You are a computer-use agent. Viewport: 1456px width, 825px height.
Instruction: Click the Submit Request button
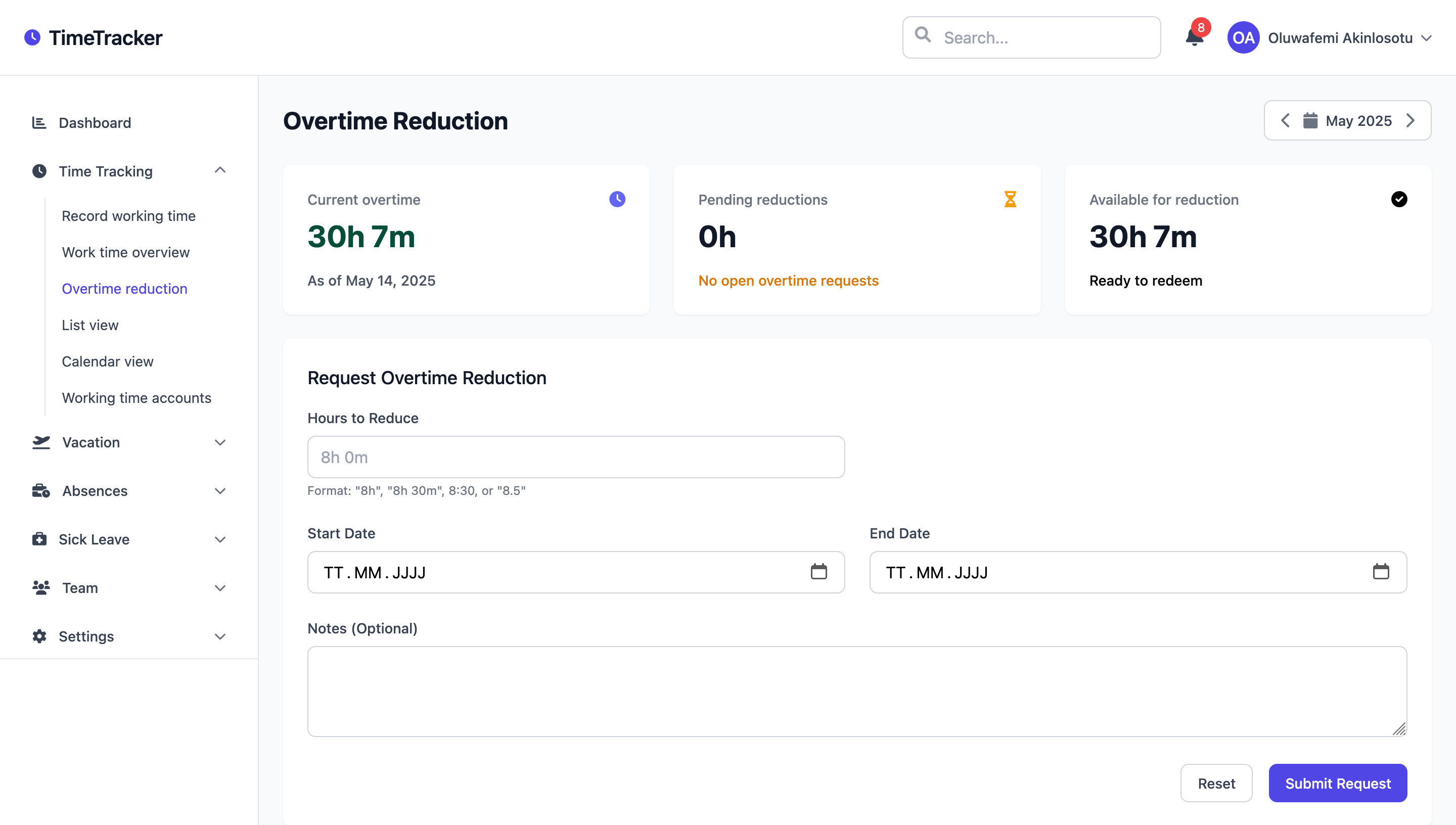(x=1338, y=783)
